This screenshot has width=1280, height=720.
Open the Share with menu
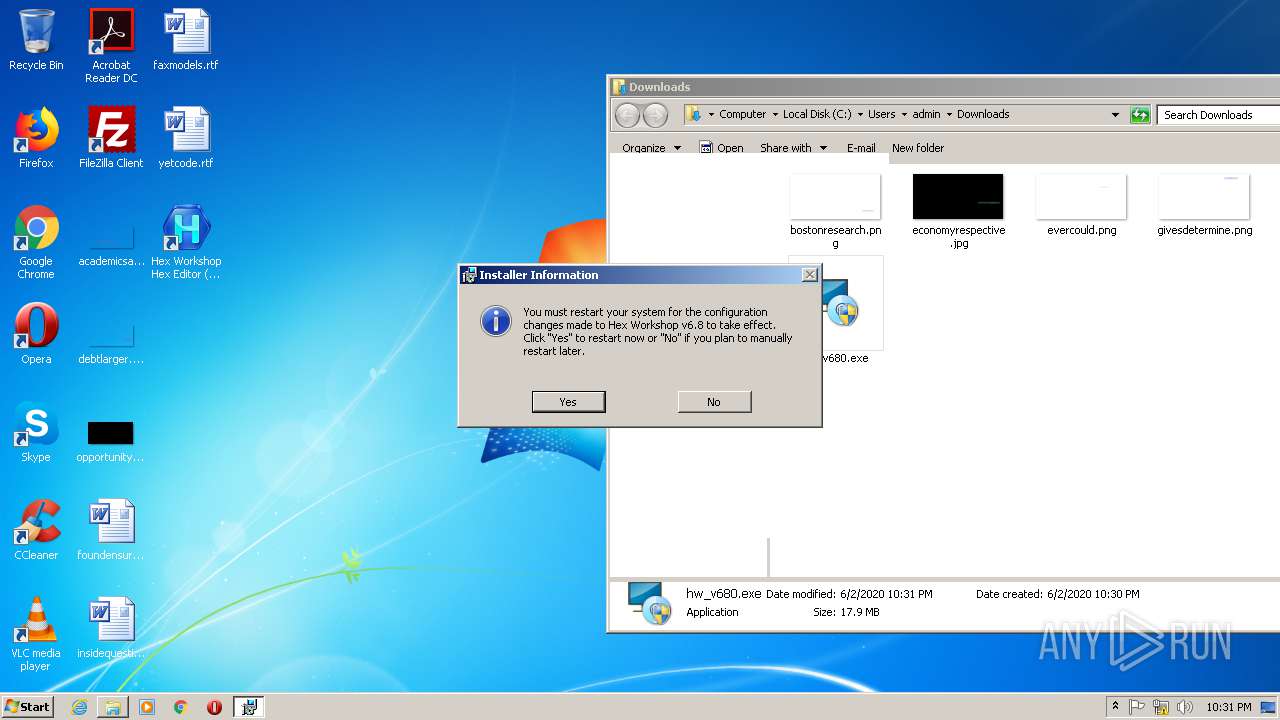point(794,148)
